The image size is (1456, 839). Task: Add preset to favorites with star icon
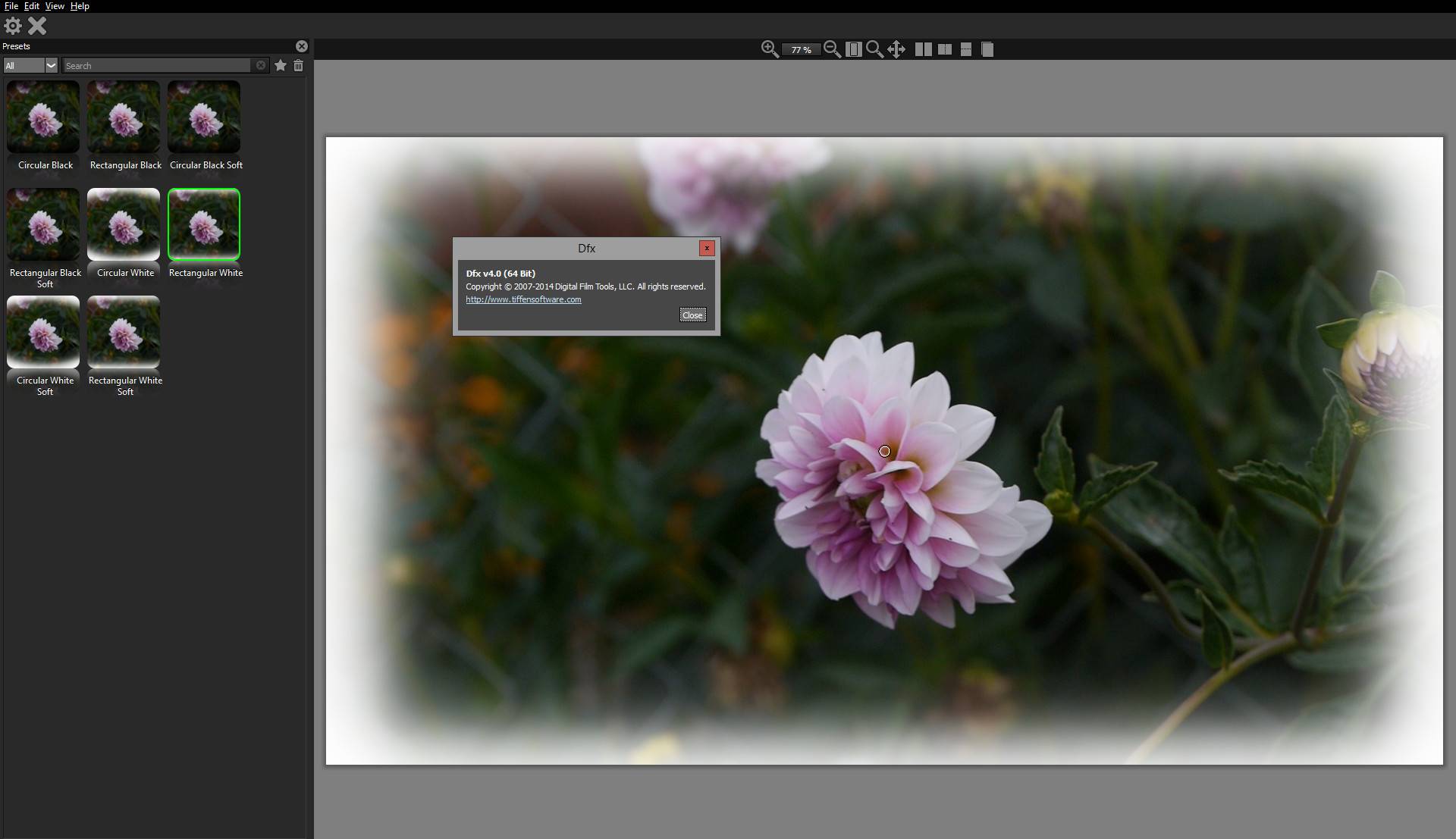[x=281, y=66]
